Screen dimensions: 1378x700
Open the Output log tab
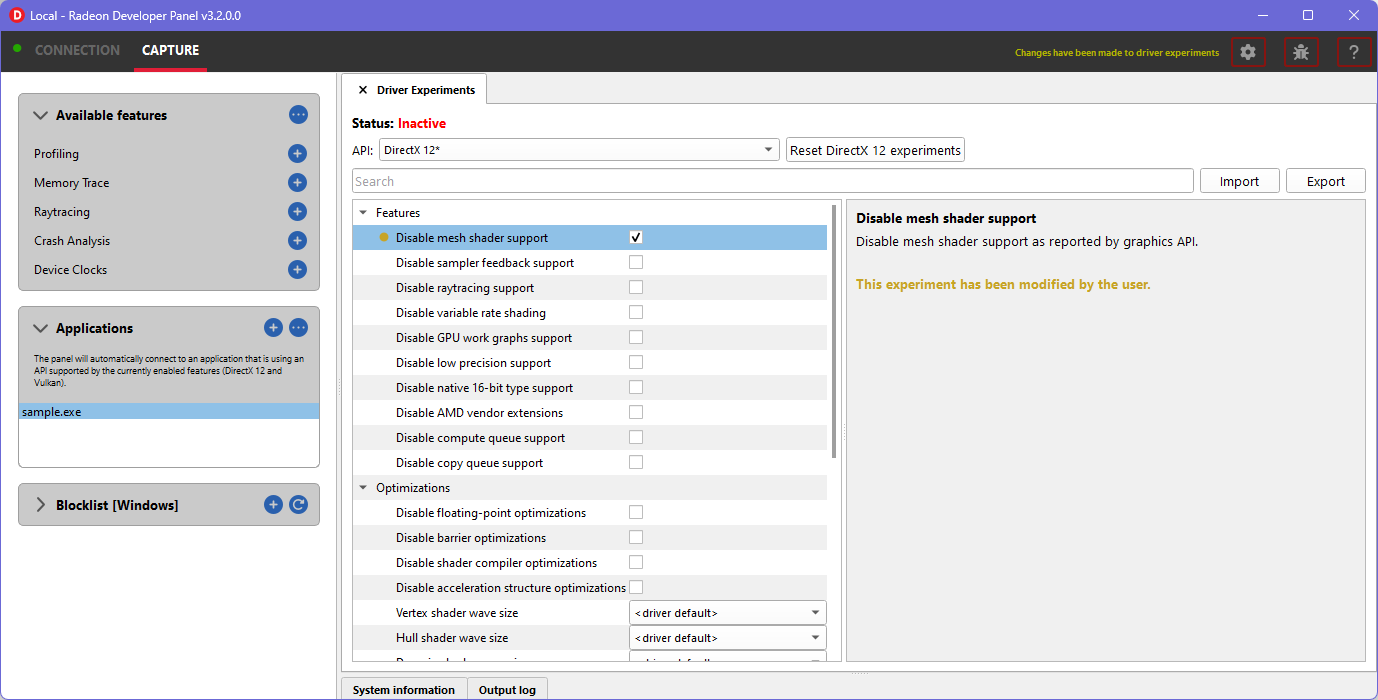pos(507,689)
